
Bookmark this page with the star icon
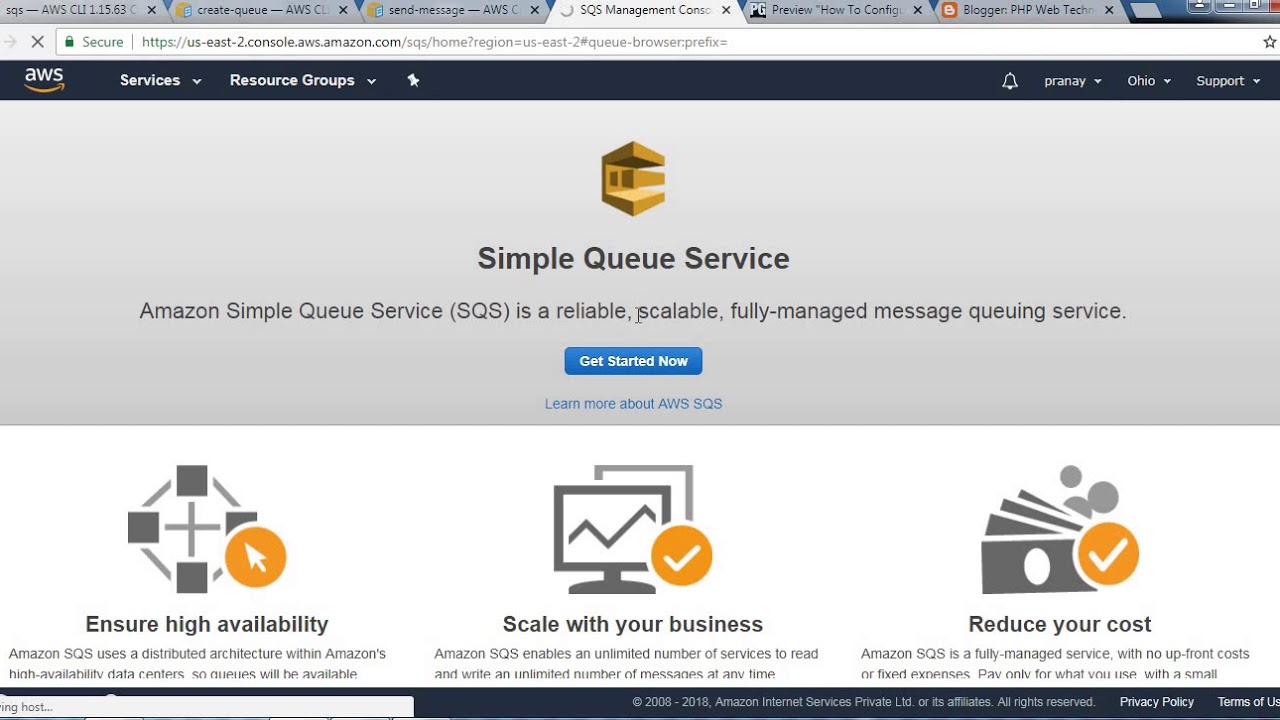coord(1269,42)
